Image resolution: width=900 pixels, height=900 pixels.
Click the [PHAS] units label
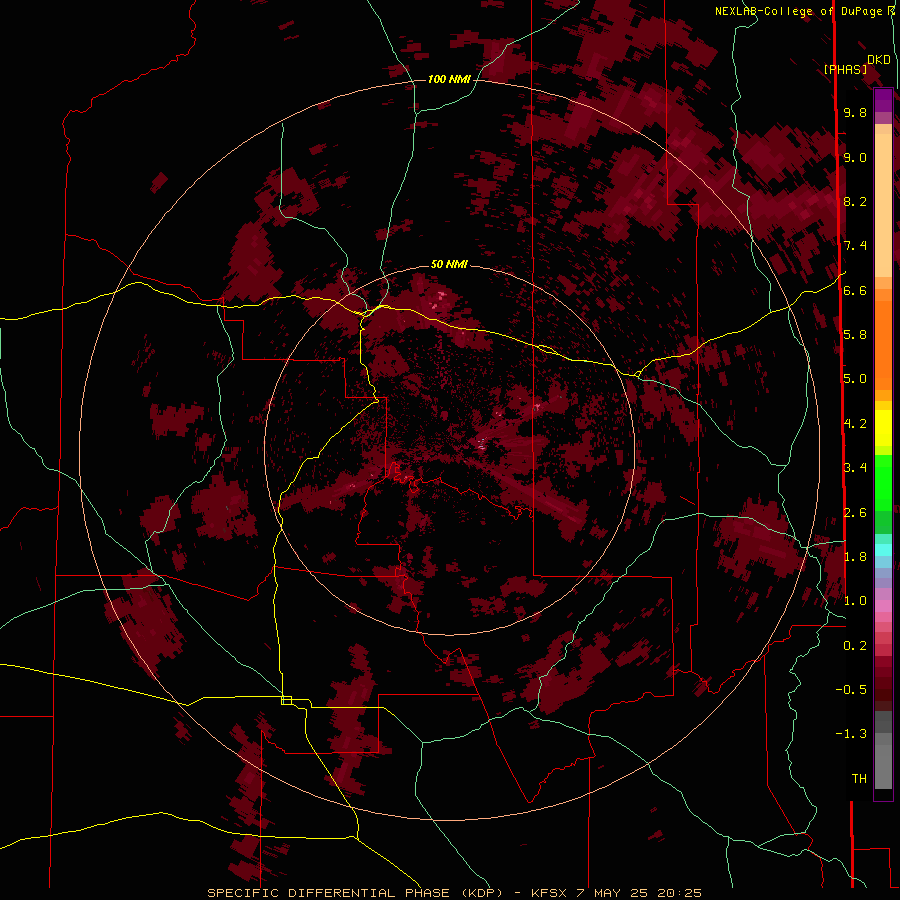pyautogui.click(x=845, y=69)
